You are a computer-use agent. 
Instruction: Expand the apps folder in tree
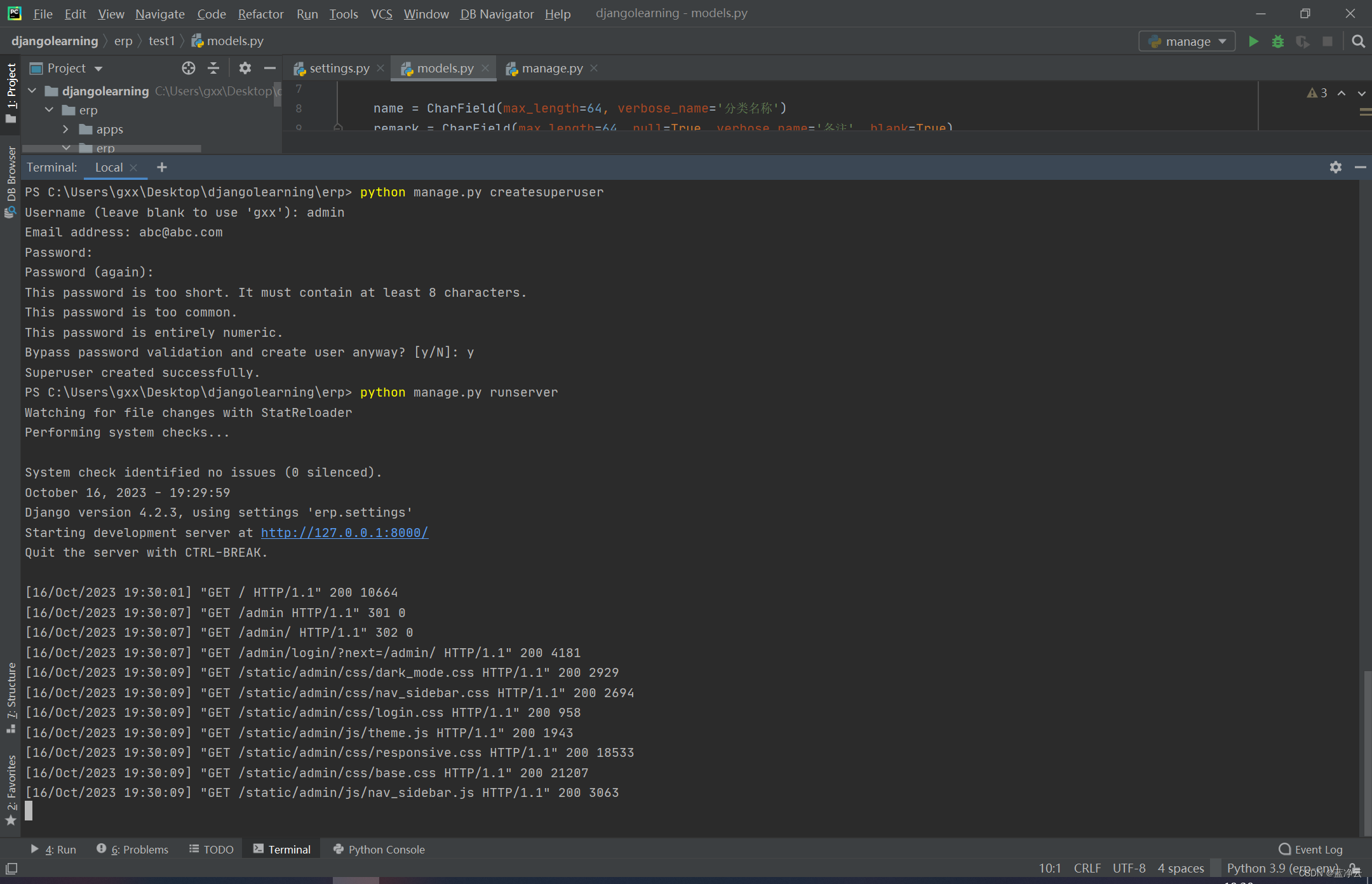tap(65, 129)
